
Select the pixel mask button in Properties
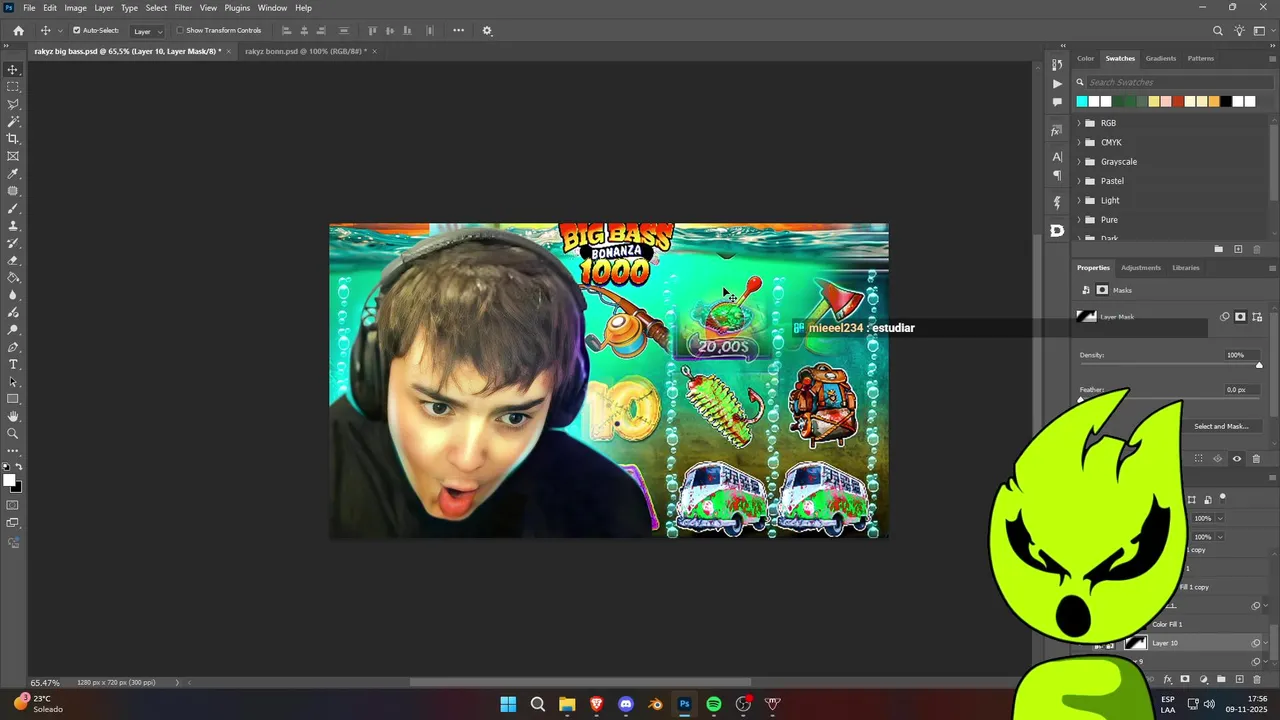[x=1240, y=317]
